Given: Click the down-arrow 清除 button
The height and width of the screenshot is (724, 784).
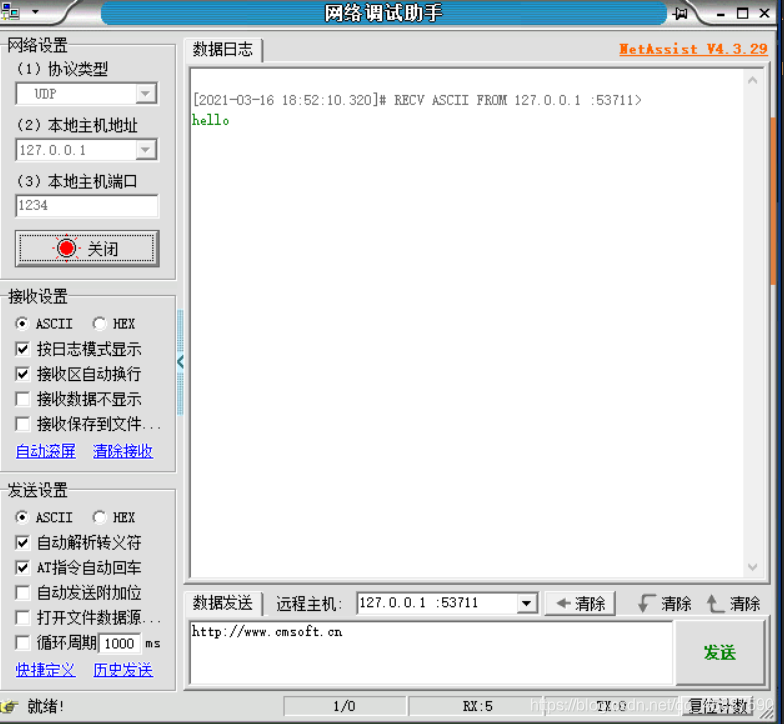Looking at the screenshot, I should pyautogui.click(x=664, y=604).
